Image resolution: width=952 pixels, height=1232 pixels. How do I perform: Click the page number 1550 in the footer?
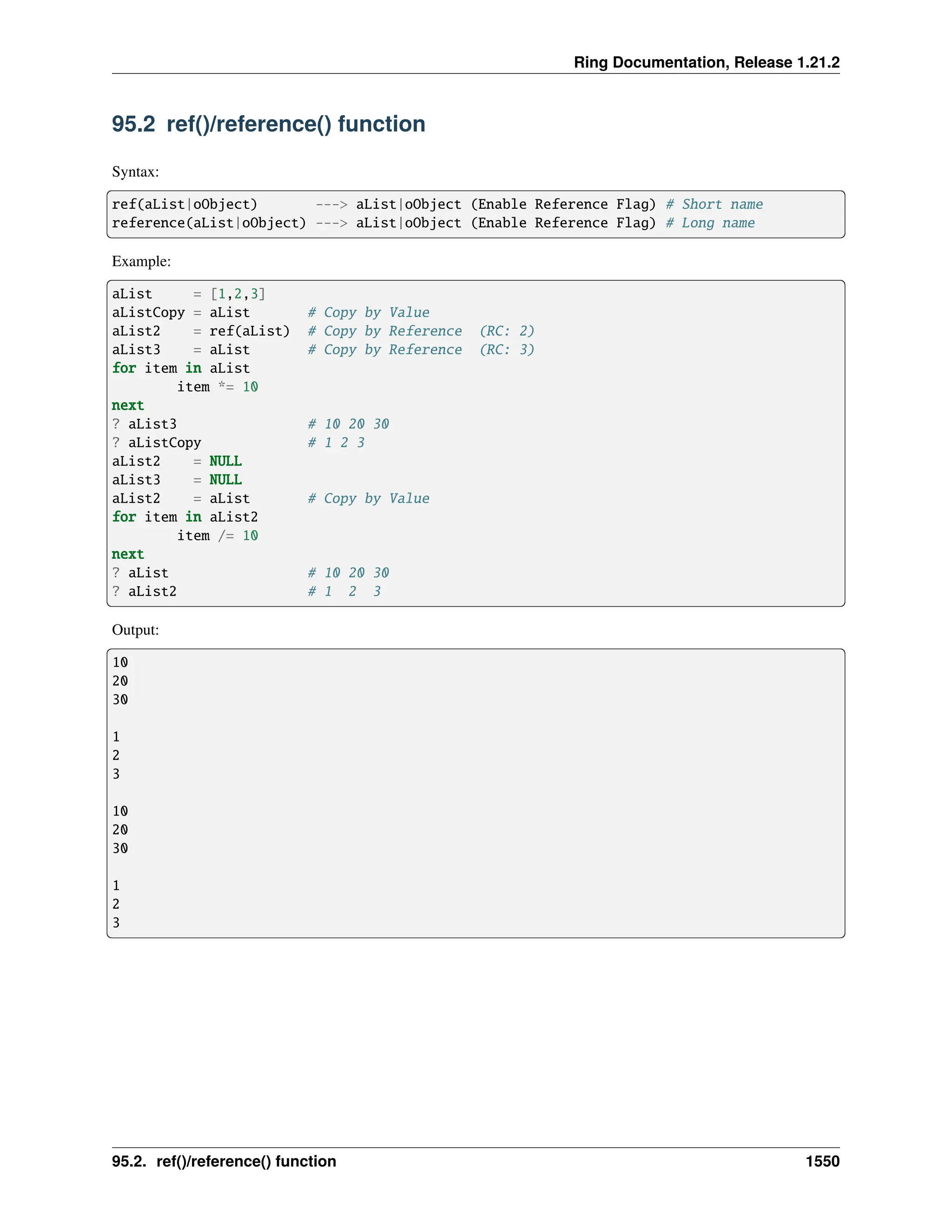(822, 1161)
